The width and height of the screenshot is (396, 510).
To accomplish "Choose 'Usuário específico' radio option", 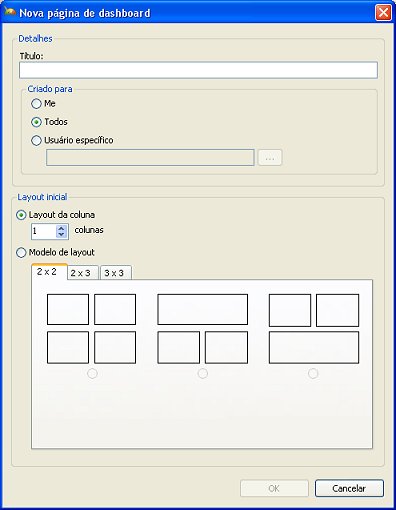I will [x=36, y=140].
